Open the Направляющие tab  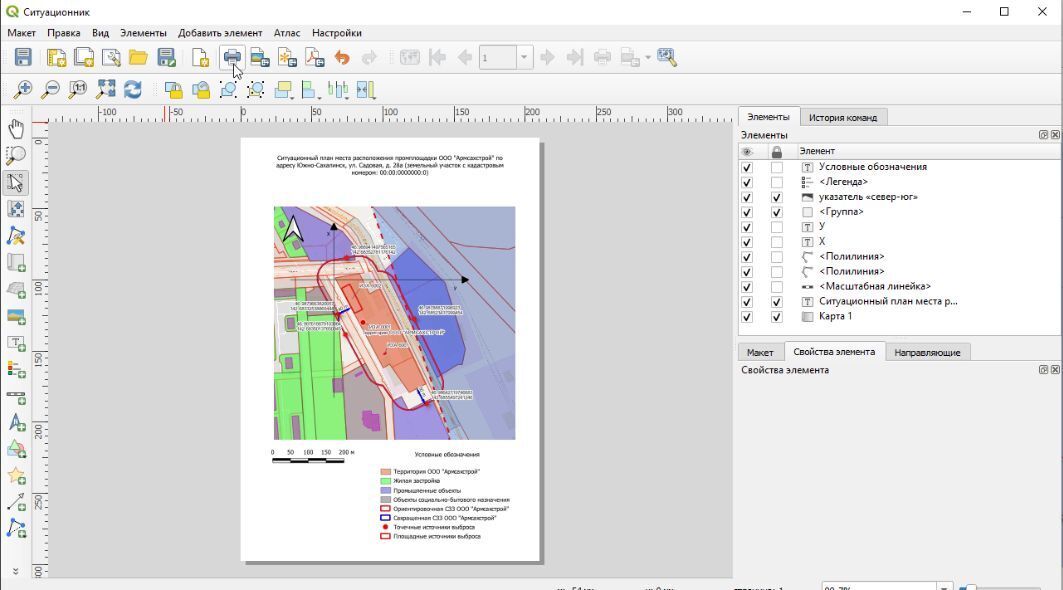pos(926,352)
